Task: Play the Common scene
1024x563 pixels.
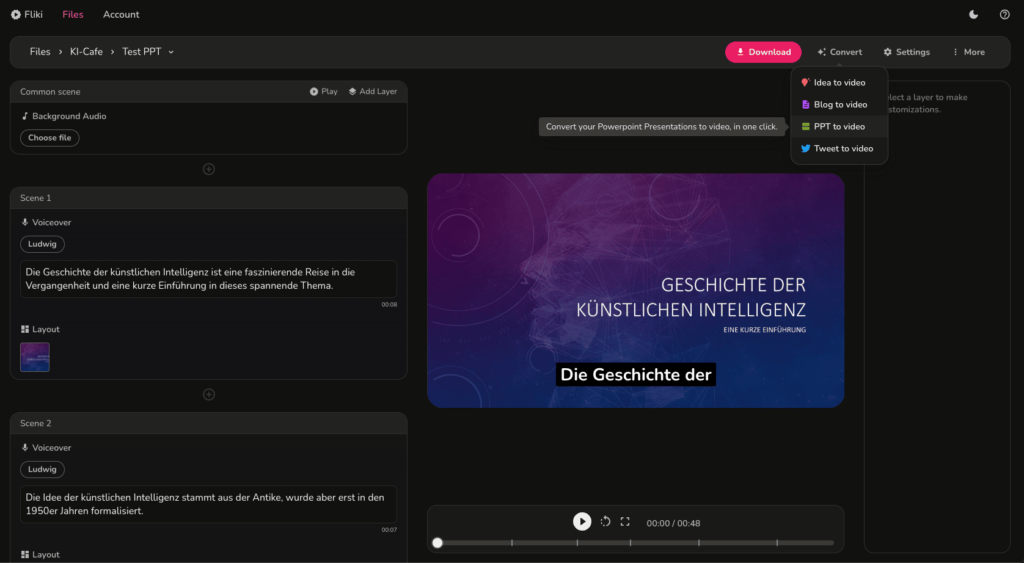Action: click(323, 92)
